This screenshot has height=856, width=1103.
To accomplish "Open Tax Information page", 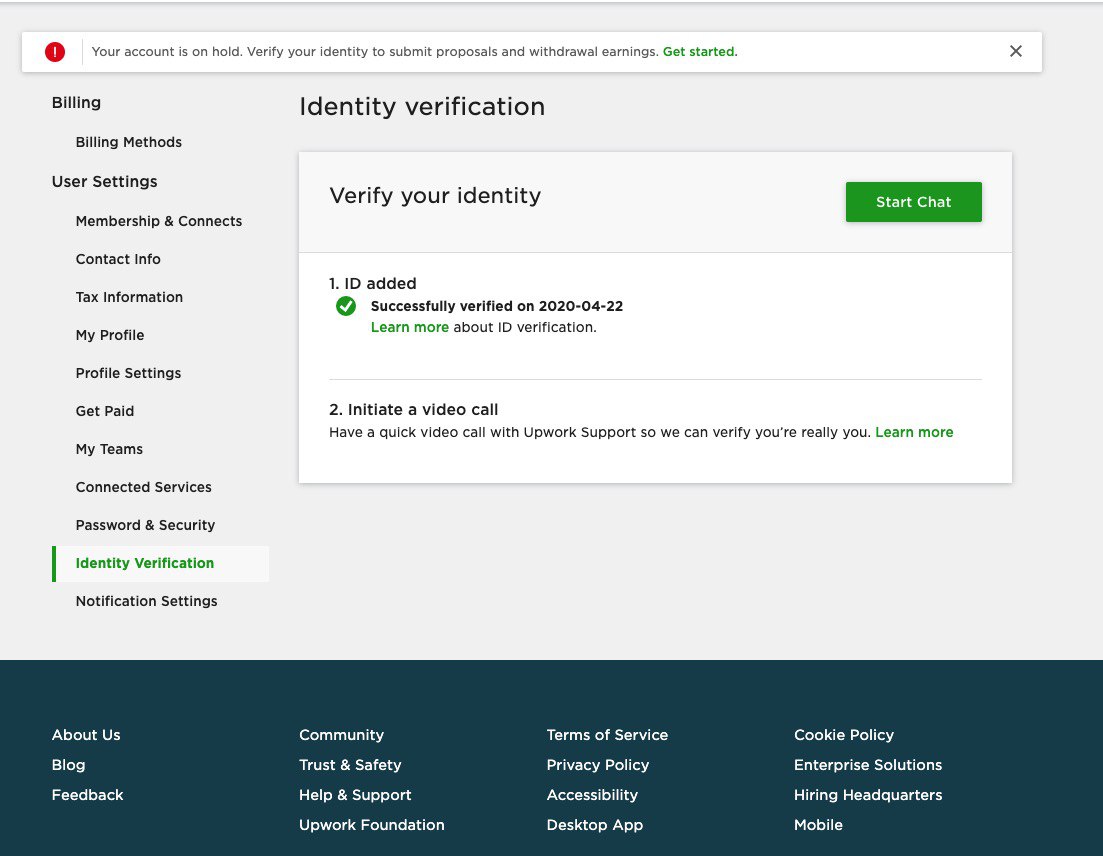I will [129, 297].
